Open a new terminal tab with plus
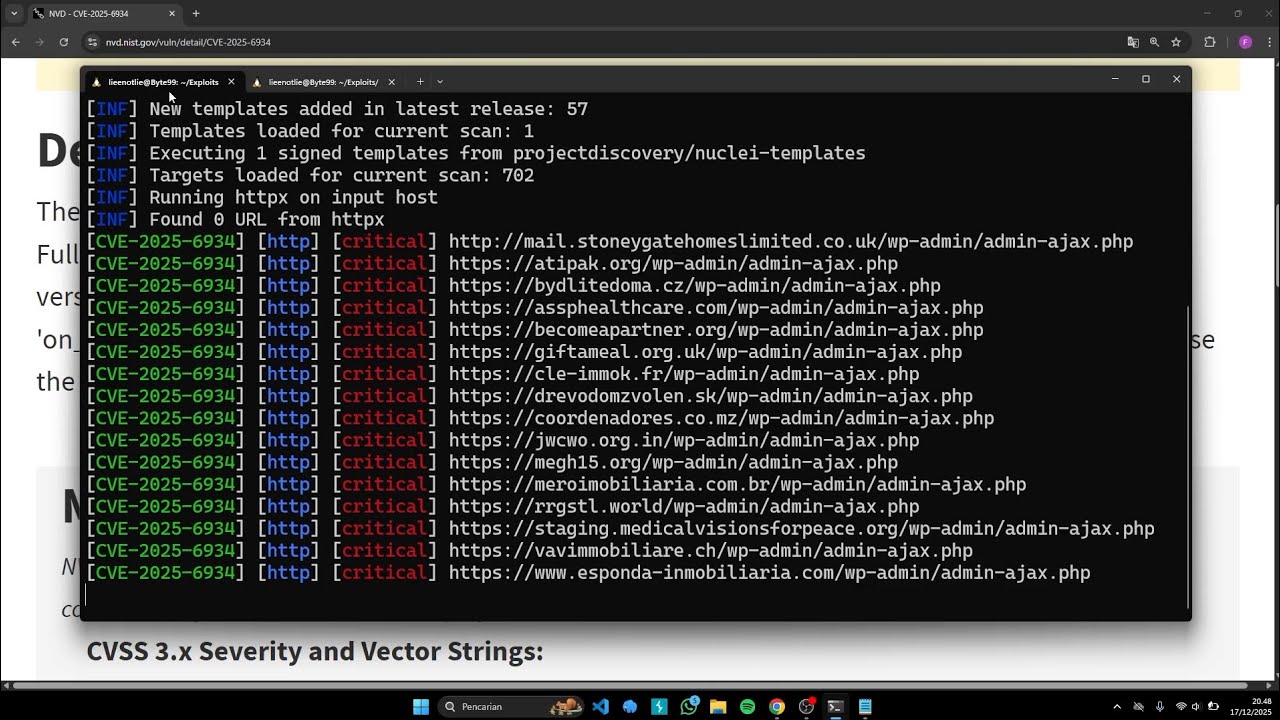The height and width of the screenshot is (720, 1280). click(x=420, y=82)
